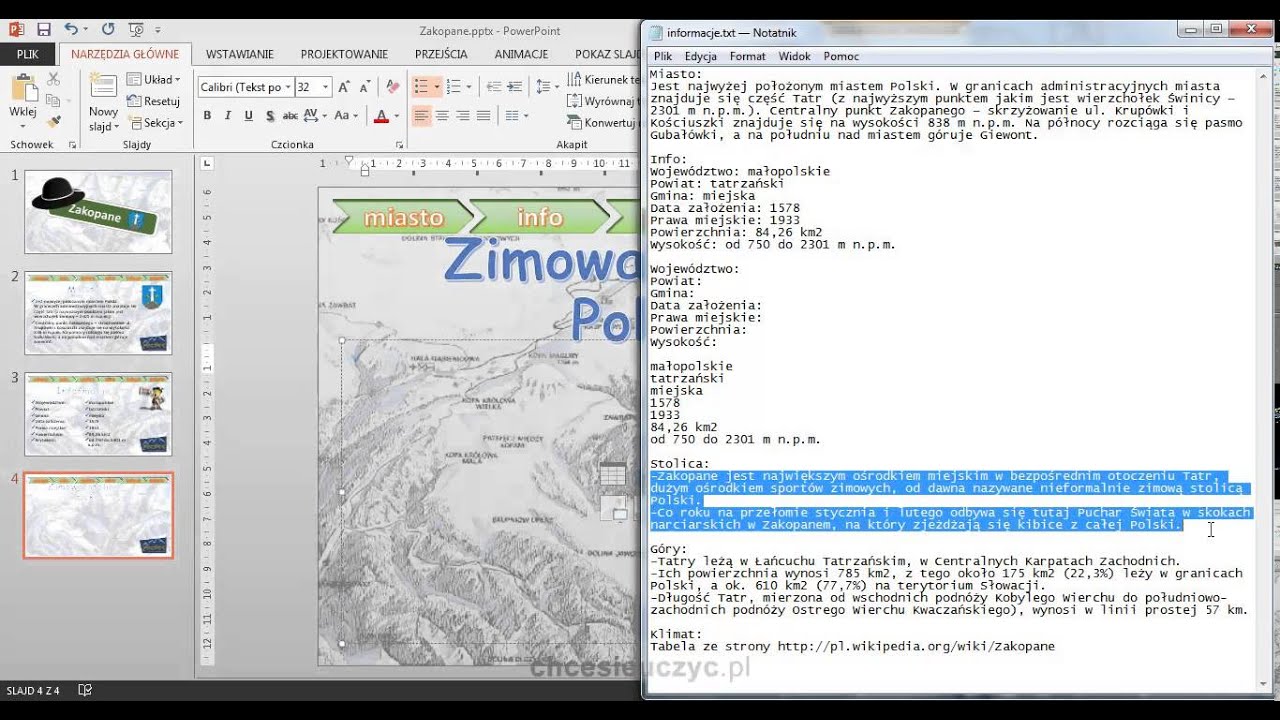Copy selection using the Copy icon
Screen dimensions: 1280x720
[x=54, y=100]
